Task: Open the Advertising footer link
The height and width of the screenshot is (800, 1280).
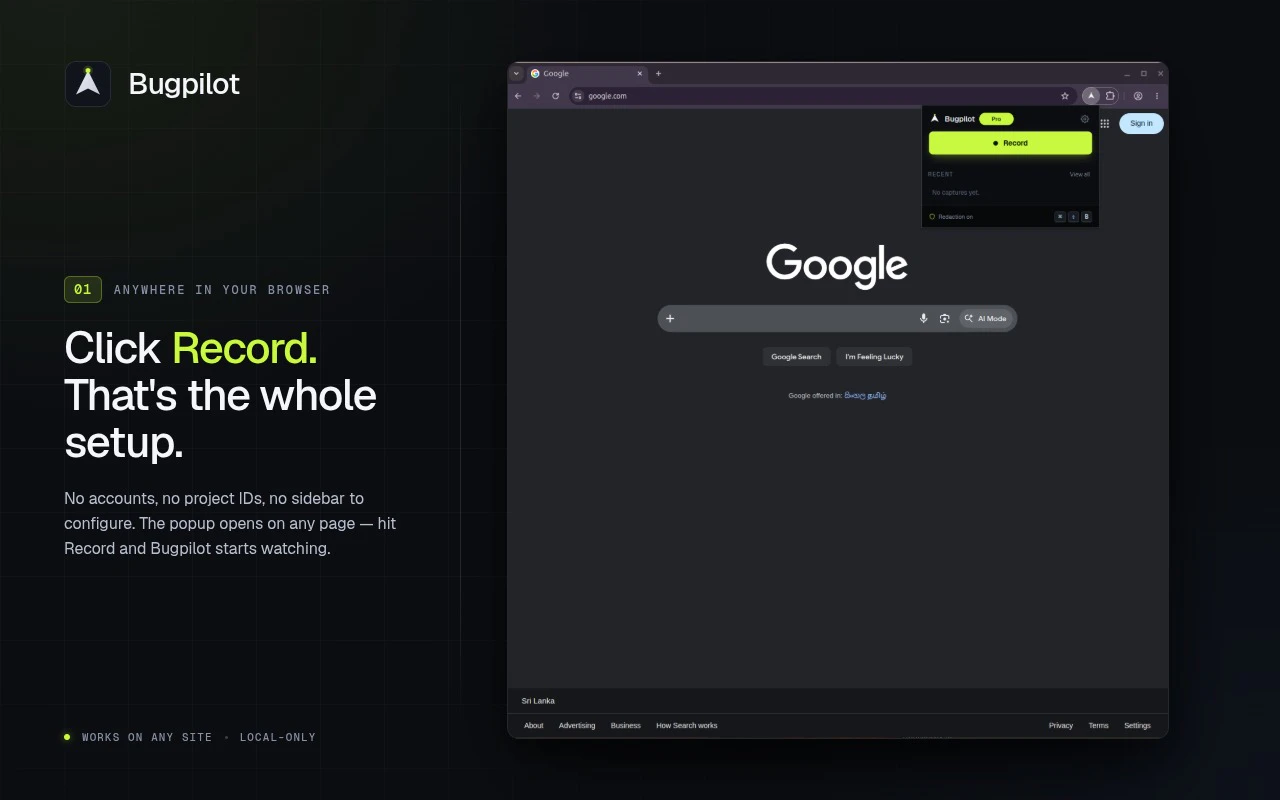Action: click(577, 725)
